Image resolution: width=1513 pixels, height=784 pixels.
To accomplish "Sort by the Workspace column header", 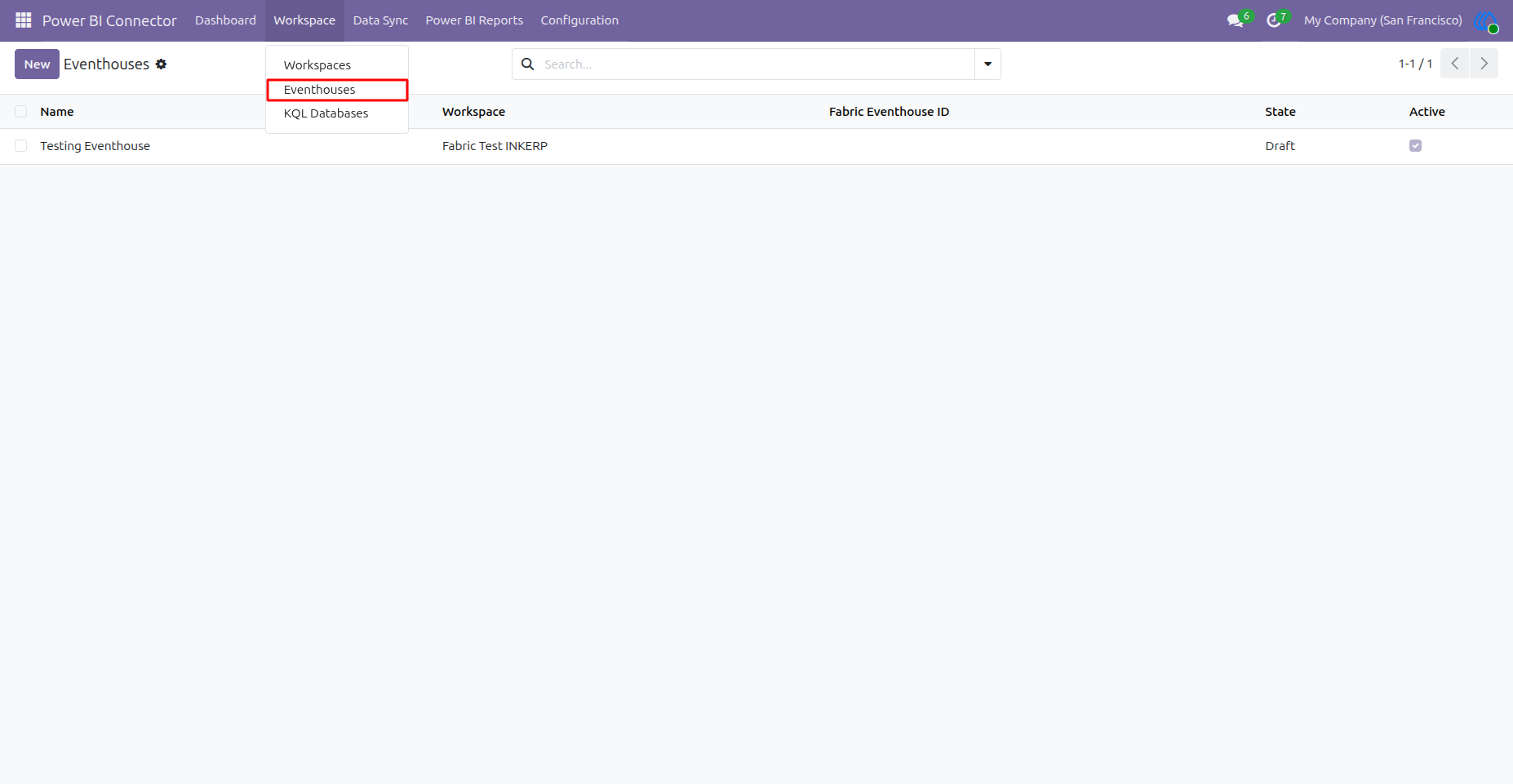I will 473,112.
